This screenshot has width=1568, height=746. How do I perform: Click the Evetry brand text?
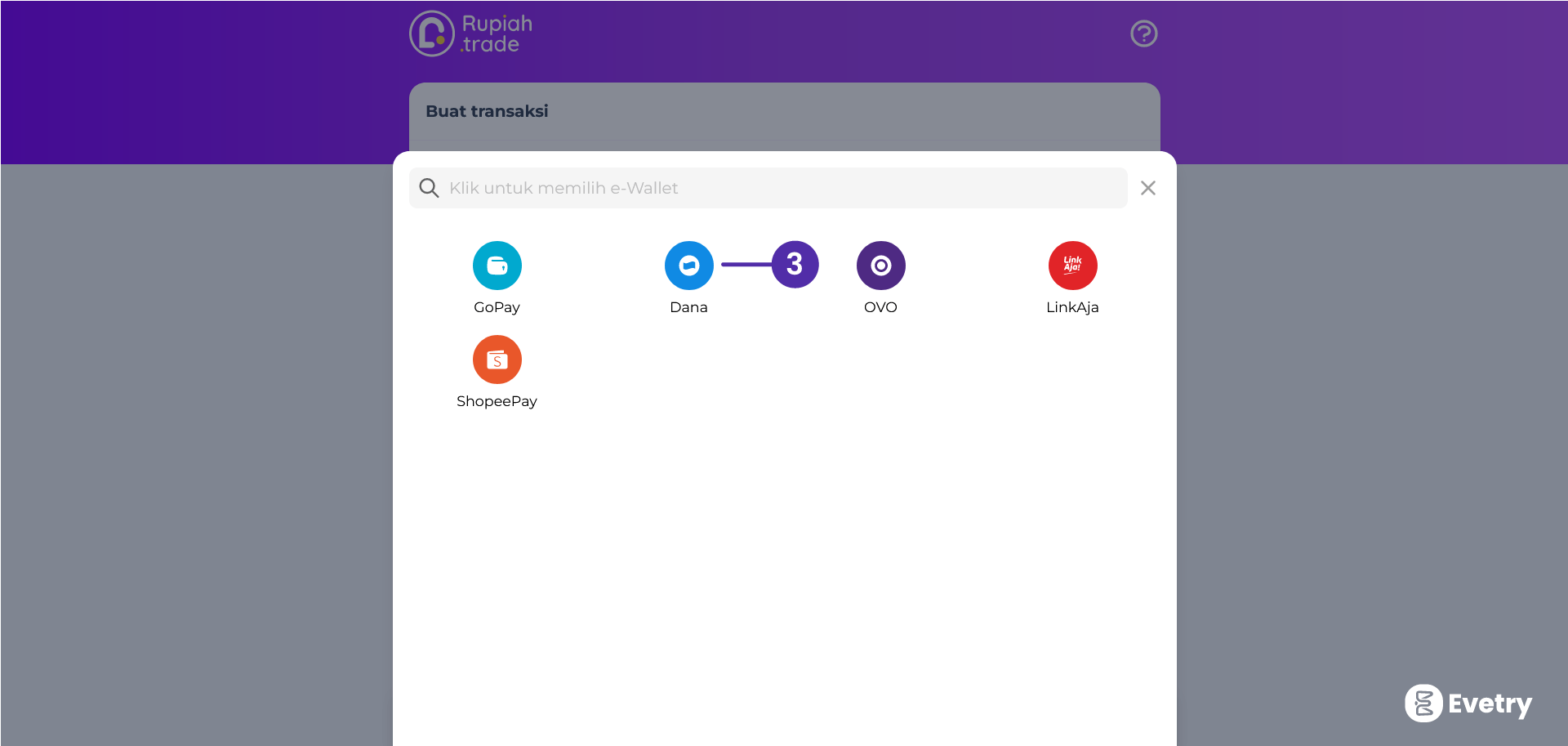click(1490, 704)
